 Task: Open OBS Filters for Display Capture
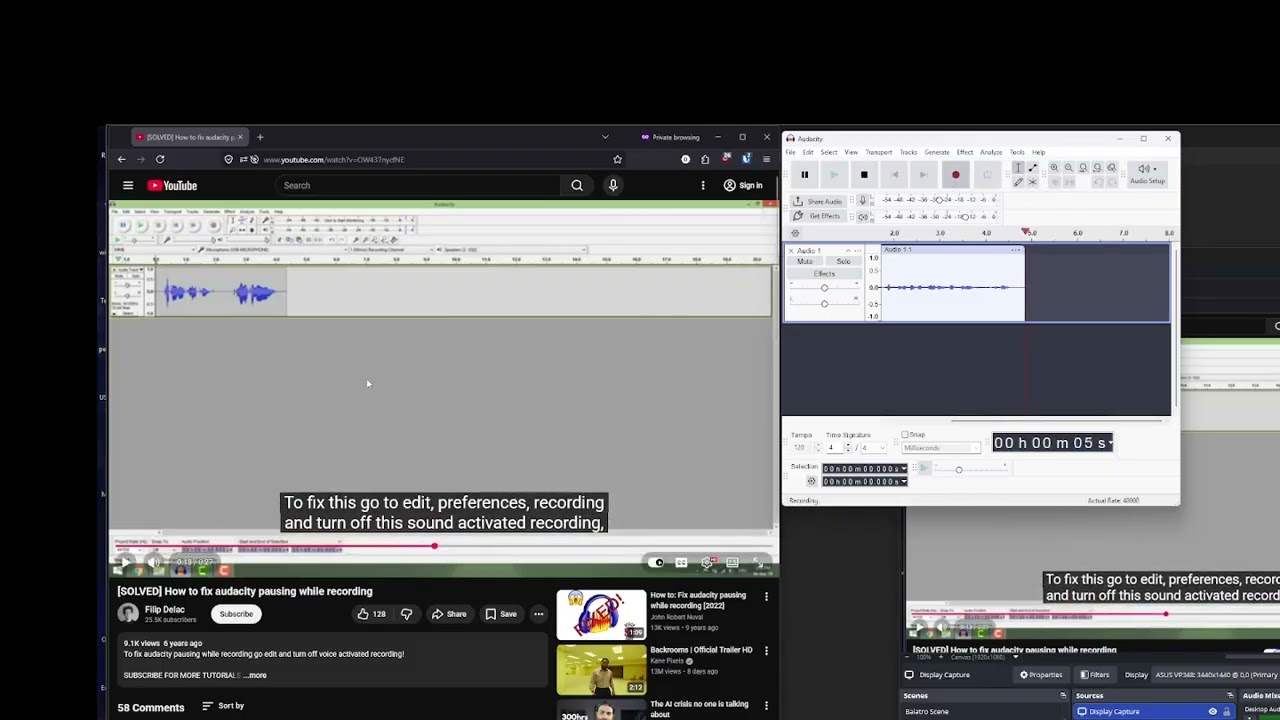click(x=1095, y=675)
